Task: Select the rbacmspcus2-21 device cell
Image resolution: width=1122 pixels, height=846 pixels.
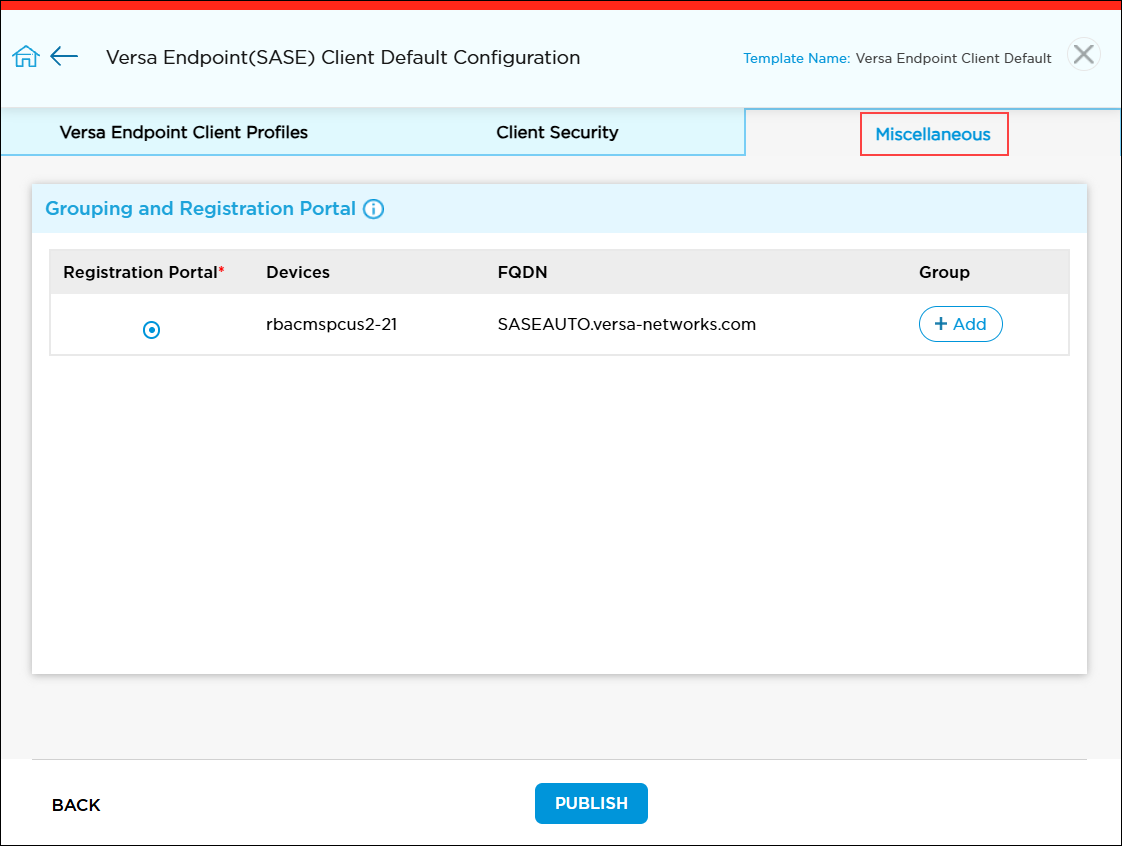Action: (331, 324)
